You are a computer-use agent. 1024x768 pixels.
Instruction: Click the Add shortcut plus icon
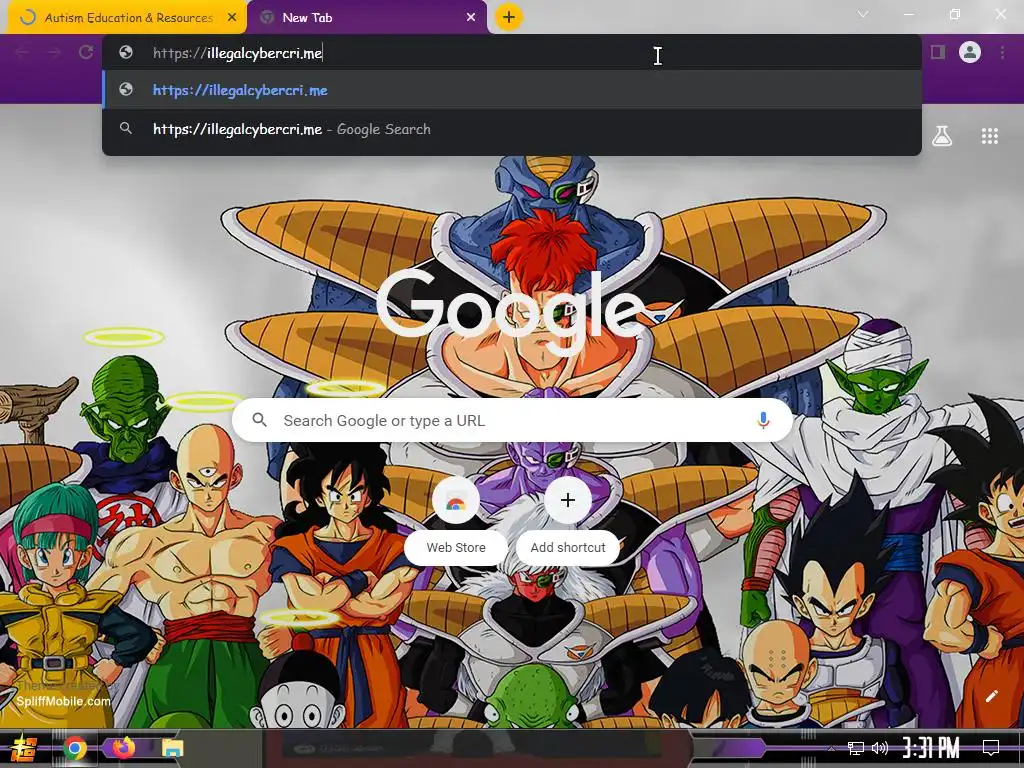(x=568, y=500)
